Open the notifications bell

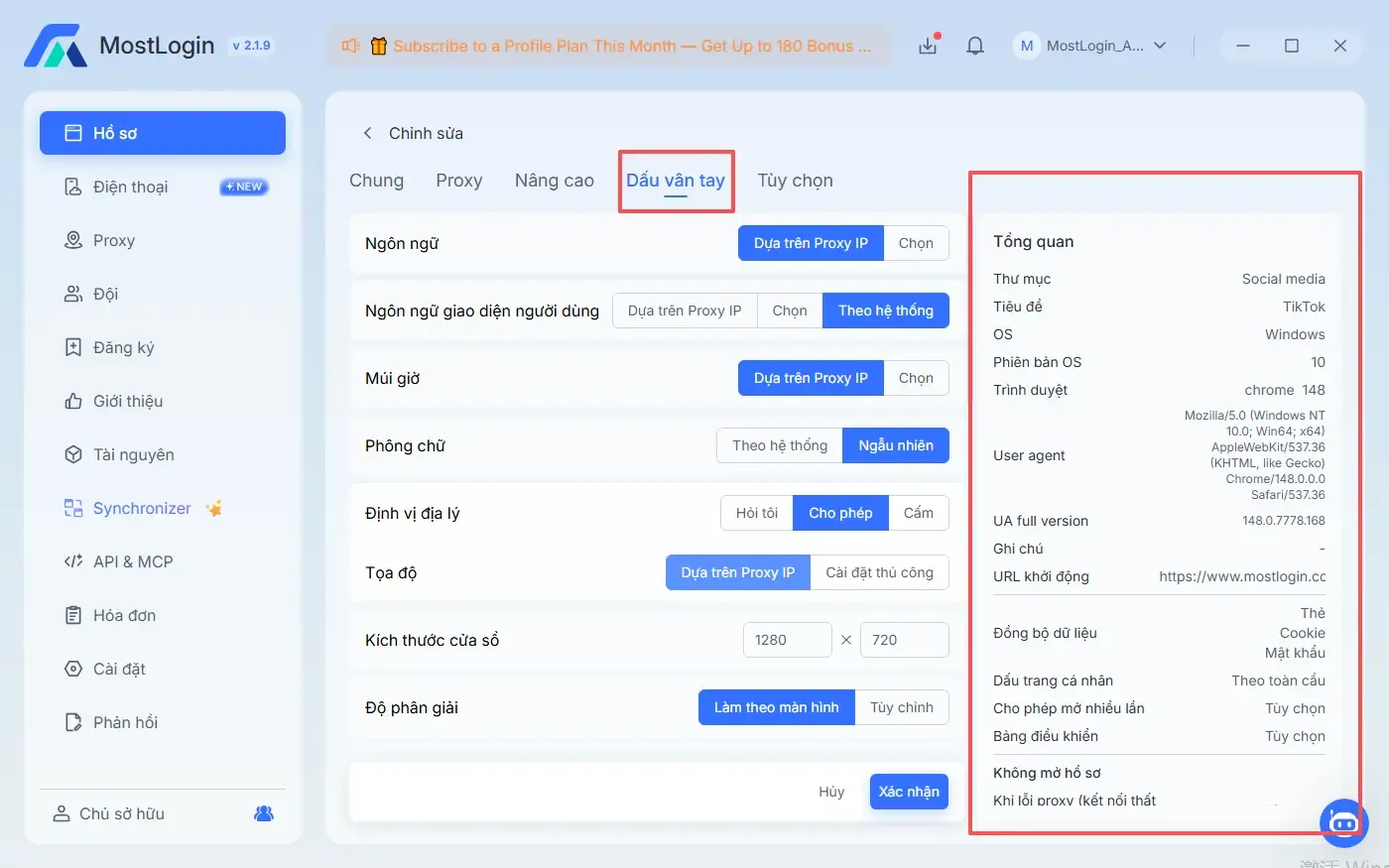coord(975,46)
